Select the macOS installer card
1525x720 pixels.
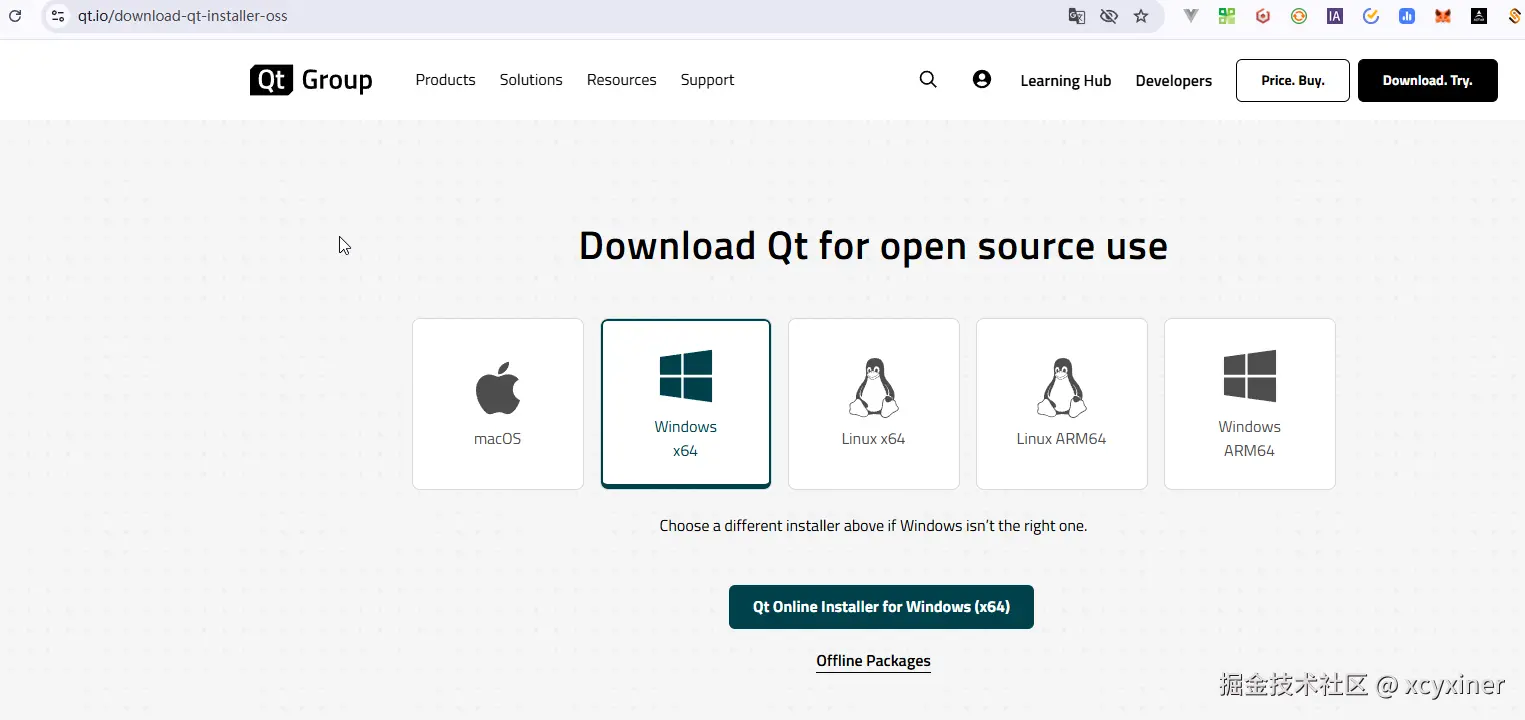click(498, 404)
